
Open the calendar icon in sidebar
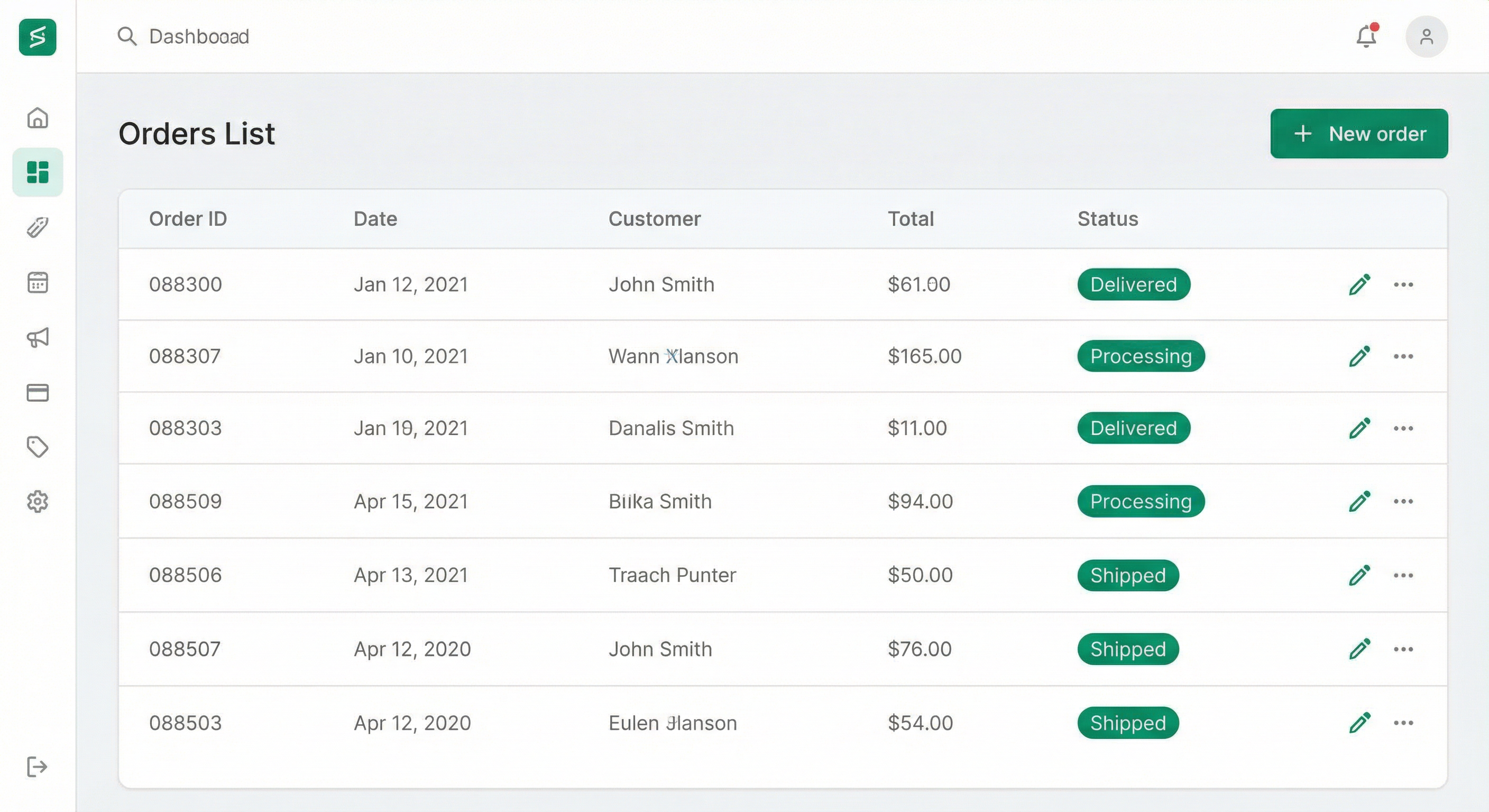(38, 283)
